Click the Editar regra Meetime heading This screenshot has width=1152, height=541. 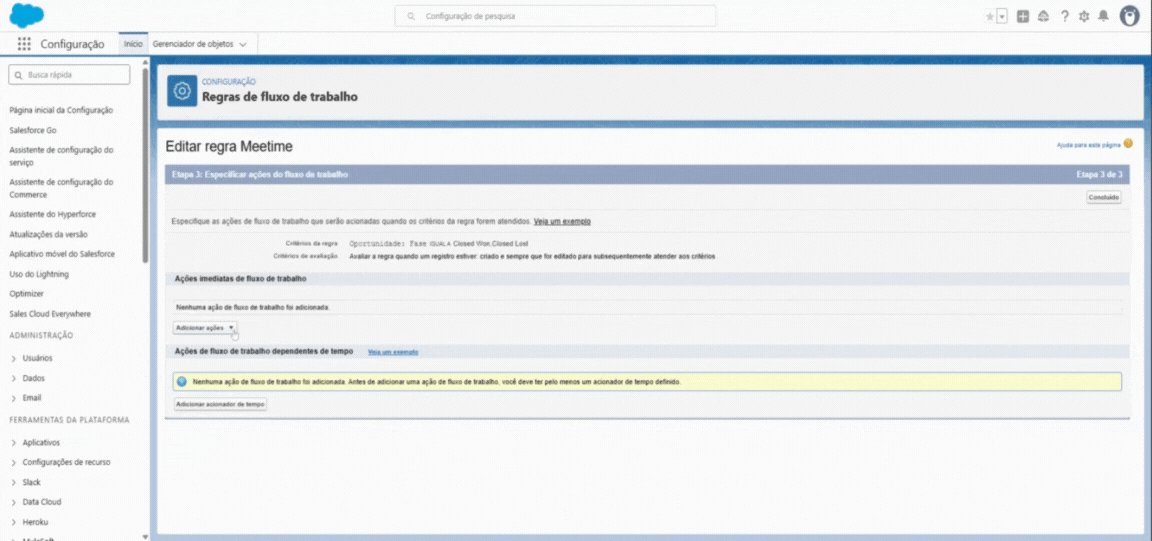[x=229, y=147]
